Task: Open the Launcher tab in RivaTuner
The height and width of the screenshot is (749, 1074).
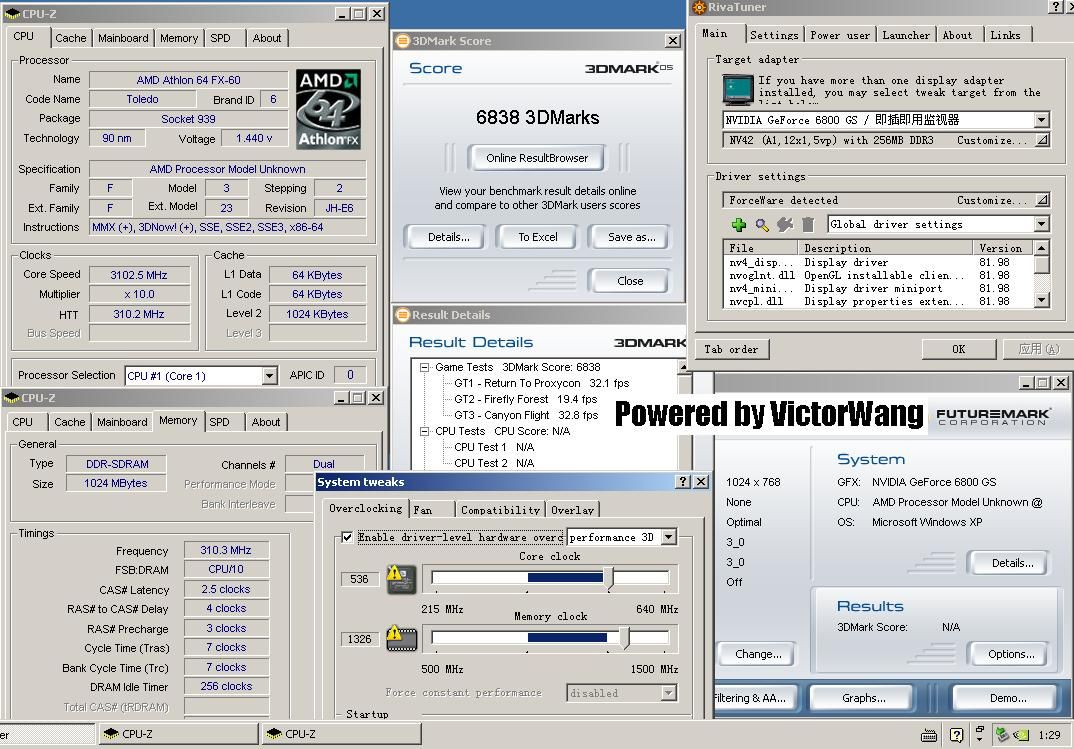Action: pyautogui.click(x=906, y=35)
